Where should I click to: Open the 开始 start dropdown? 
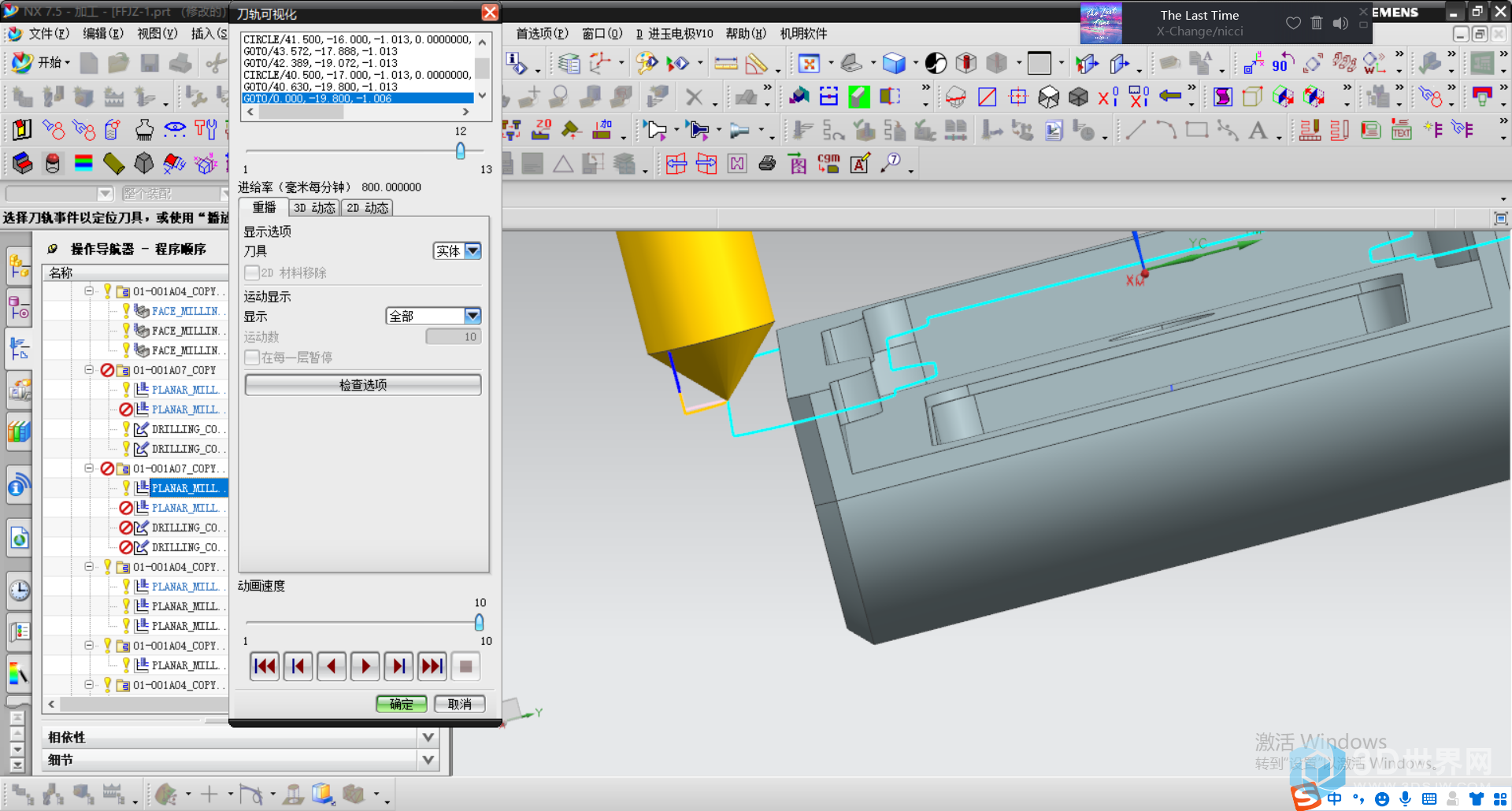41,62
